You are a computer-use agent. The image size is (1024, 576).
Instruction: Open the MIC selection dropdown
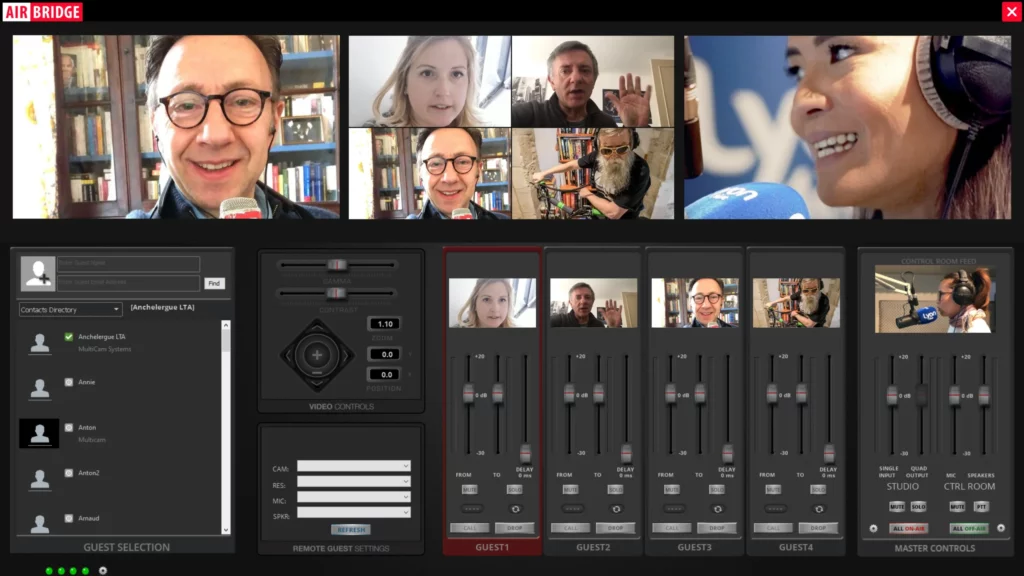tap(353, 497)
